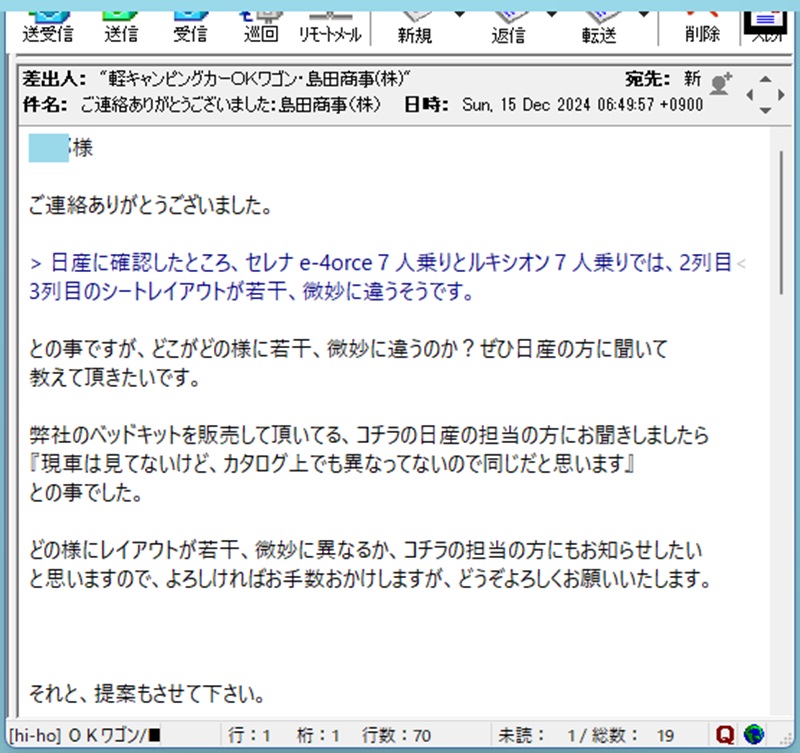
Task: Click line starting との事ですが、どこがどの様に
Action: (x=348, y=349)
